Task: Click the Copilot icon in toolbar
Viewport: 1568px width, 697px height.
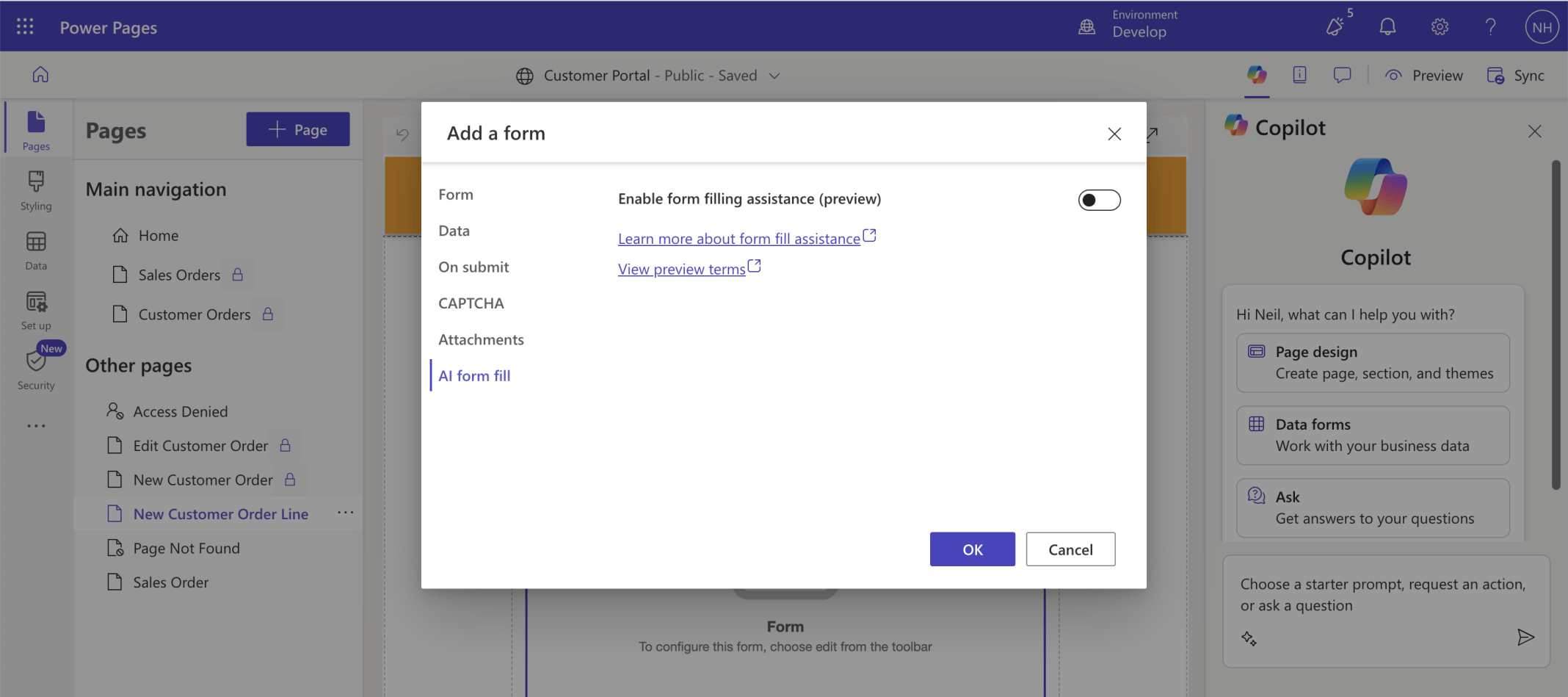Action: click(x=1256, y=75)
